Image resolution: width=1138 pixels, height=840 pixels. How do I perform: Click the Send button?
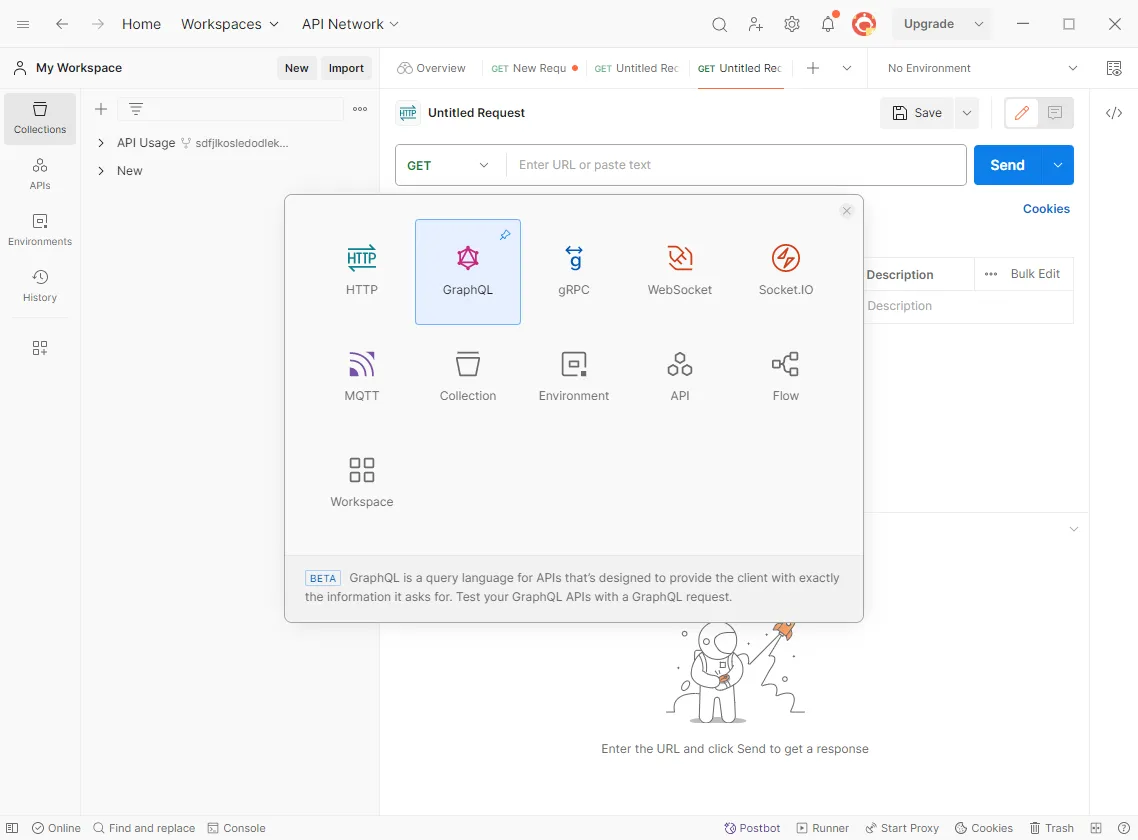[1007, 165]
